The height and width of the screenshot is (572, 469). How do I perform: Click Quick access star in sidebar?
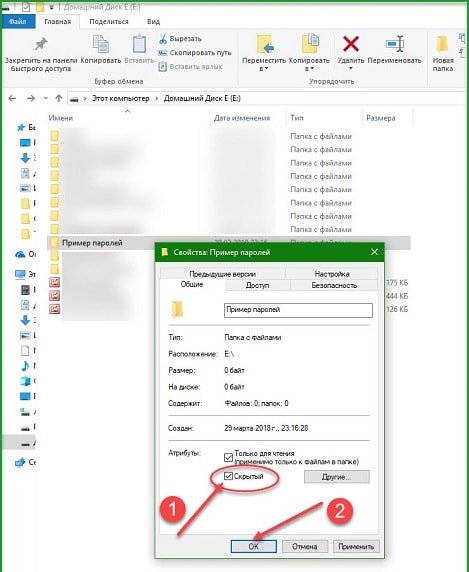[x=21, y=127]
